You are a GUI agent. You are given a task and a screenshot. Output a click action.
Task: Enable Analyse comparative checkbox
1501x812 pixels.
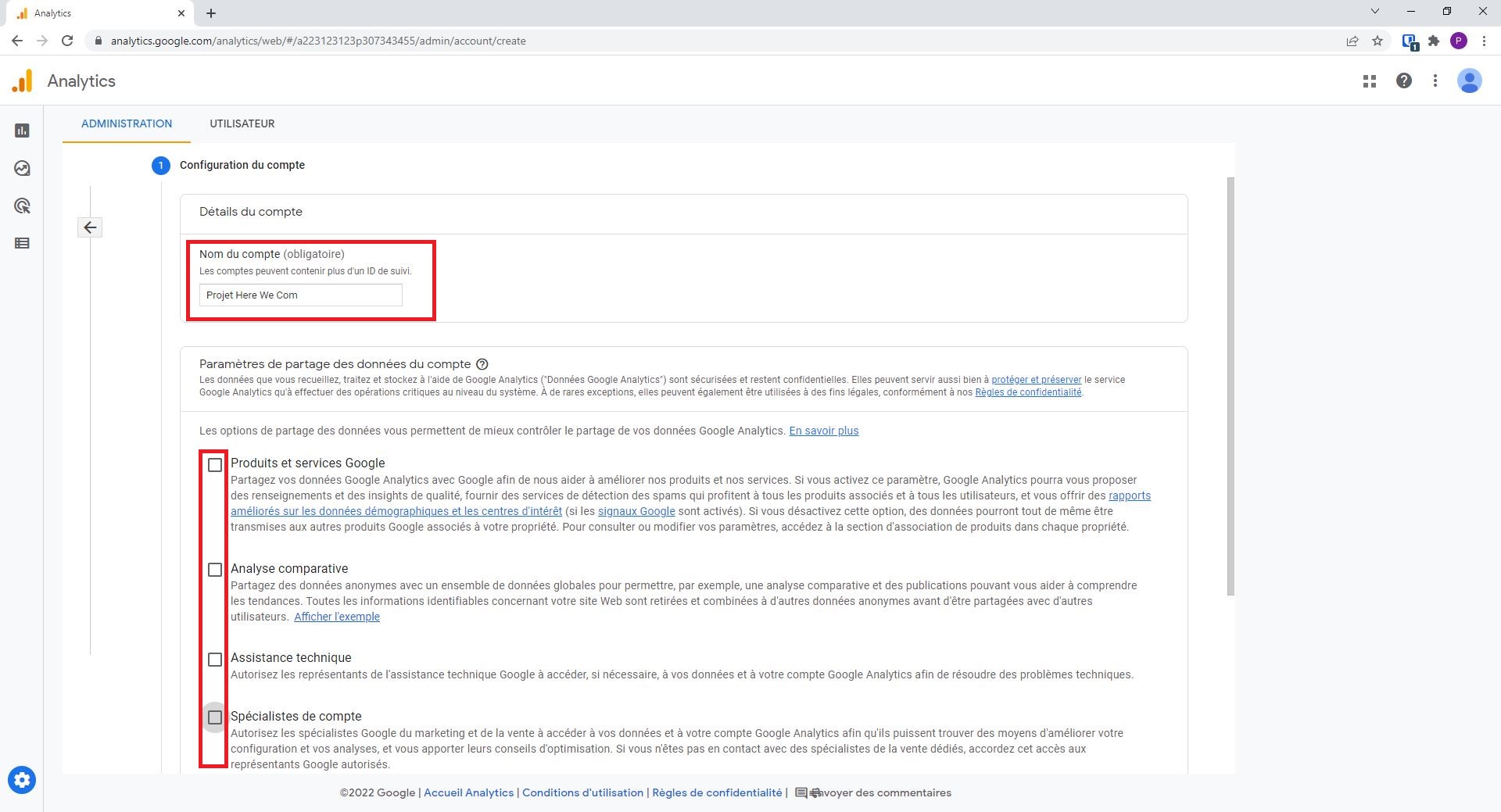point(215,570)
